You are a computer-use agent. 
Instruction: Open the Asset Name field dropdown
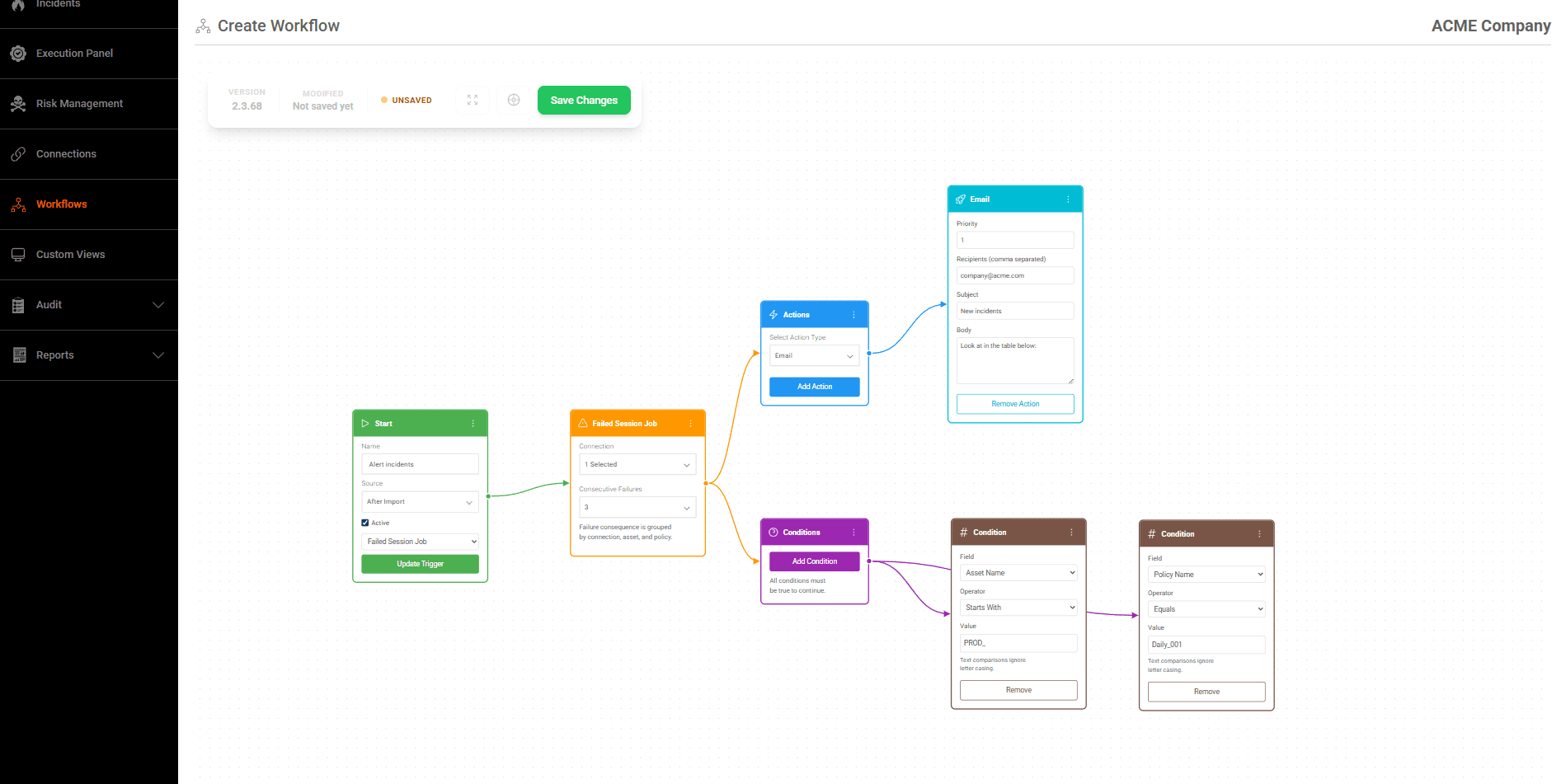coord(1018,572)
